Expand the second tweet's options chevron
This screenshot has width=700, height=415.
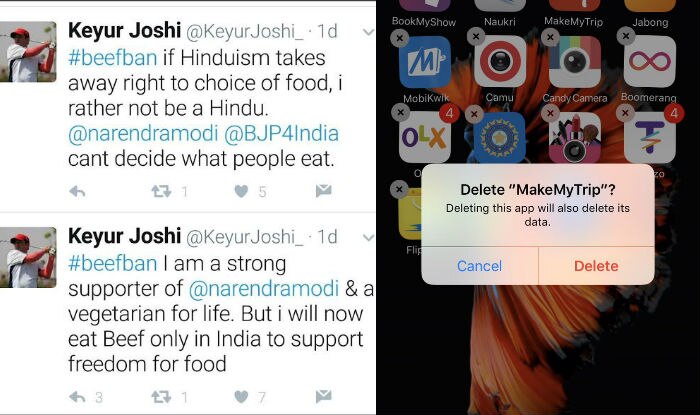tap(368, 237)
